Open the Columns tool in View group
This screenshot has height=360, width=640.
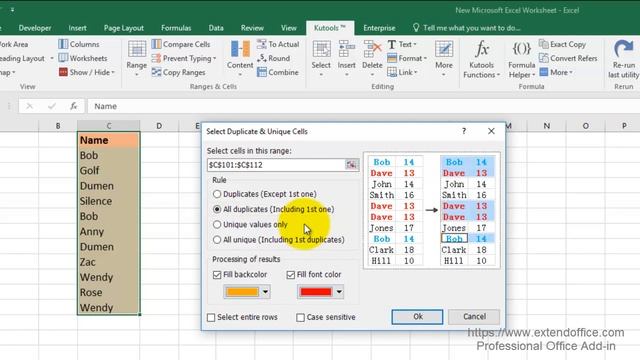point(79,44)
